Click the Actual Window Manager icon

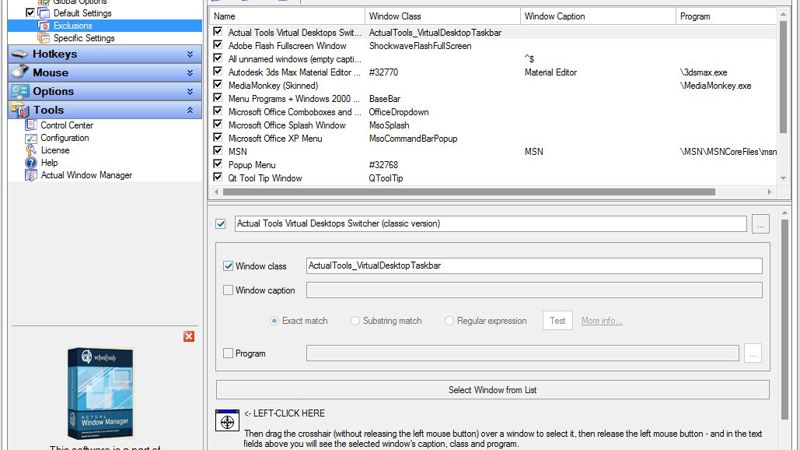pos(31,175)
